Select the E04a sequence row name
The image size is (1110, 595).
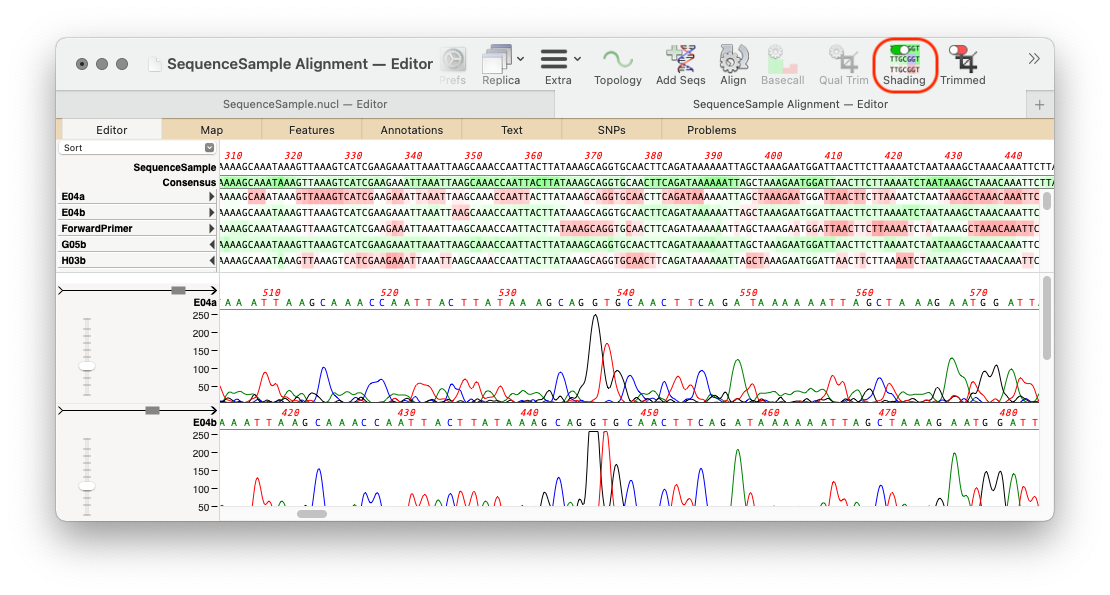[73, 197]
